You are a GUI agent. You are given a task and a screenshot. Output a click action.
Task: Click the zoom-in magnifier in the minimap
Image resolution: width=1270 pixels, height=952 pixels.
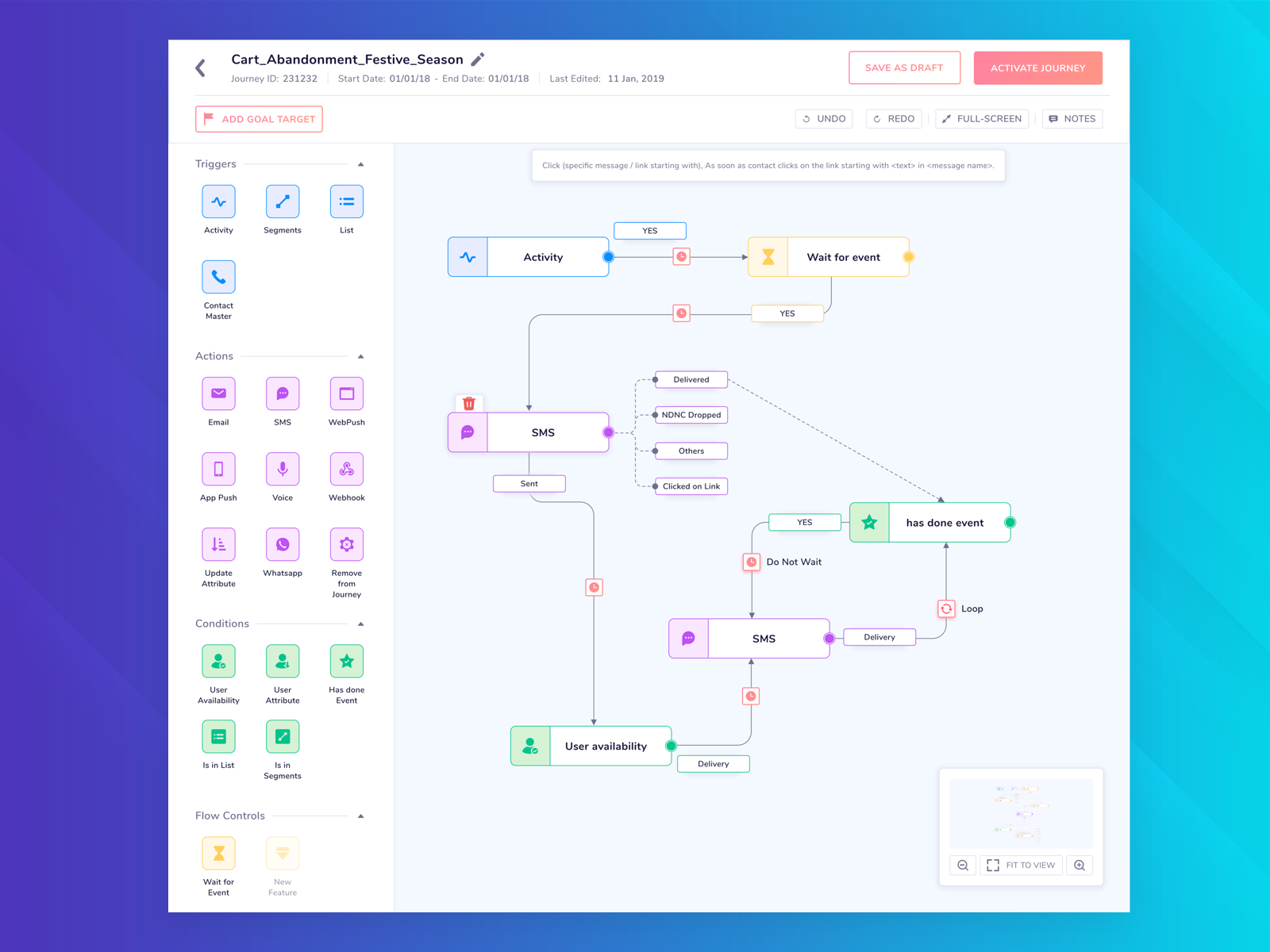tap(1079, 865)
